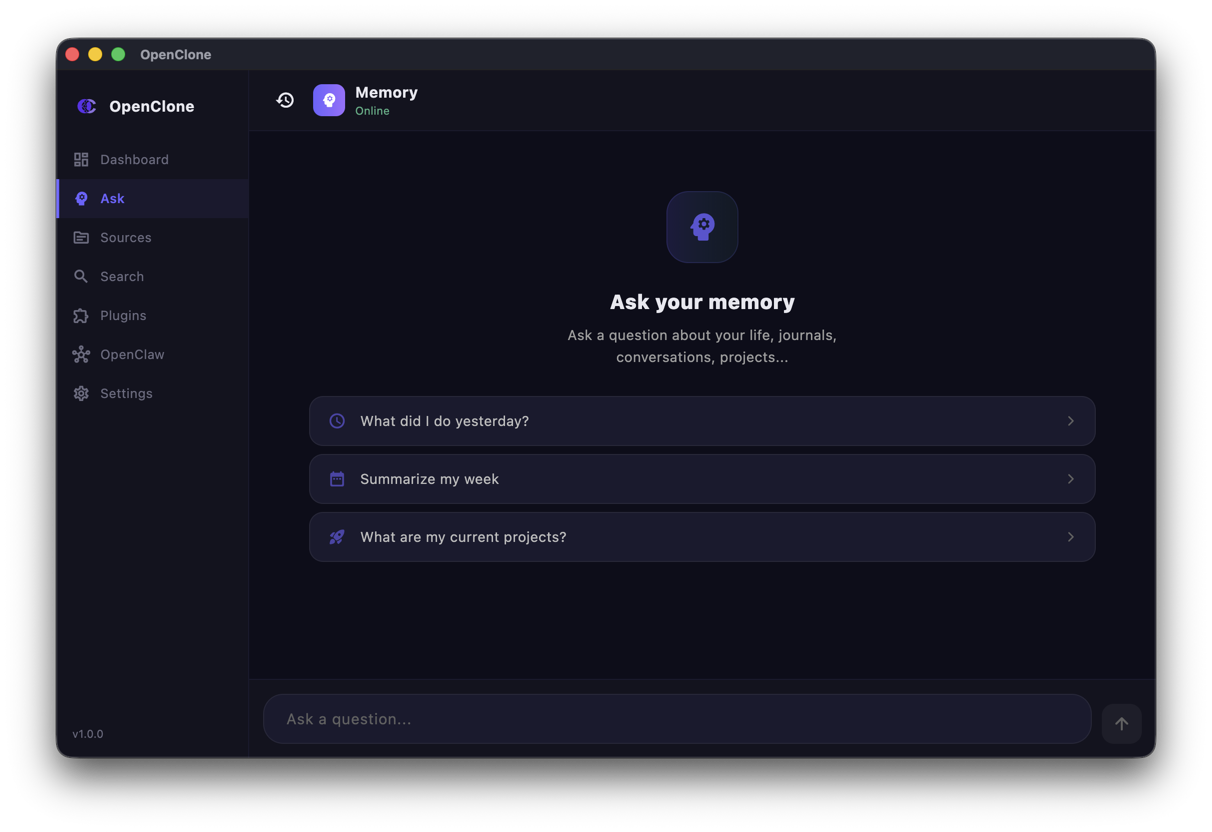
Task: Expand the 'What did I do yesterday?' suggestion
Action: (x=1069, y=421)
